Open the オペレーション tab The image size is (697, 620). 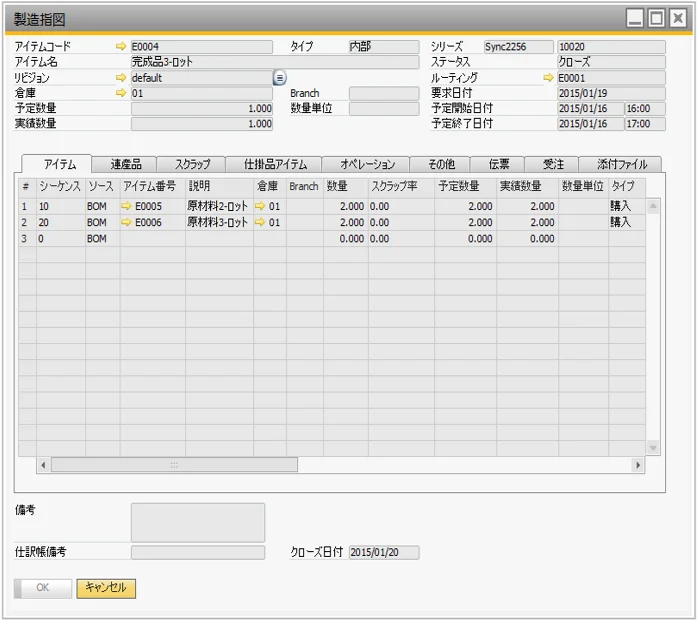(366, 164)
